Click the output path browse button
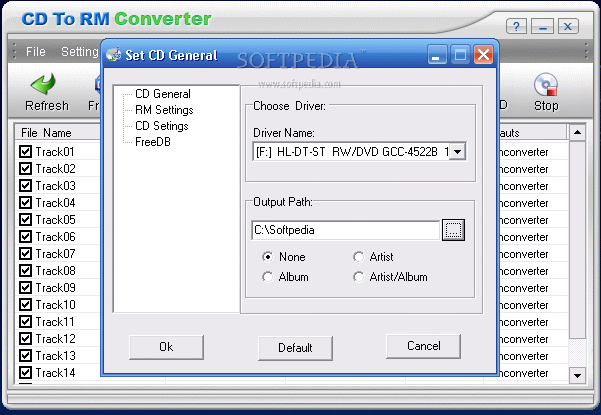This screenshot has height=415, width=601. click(x=453, y=230)
